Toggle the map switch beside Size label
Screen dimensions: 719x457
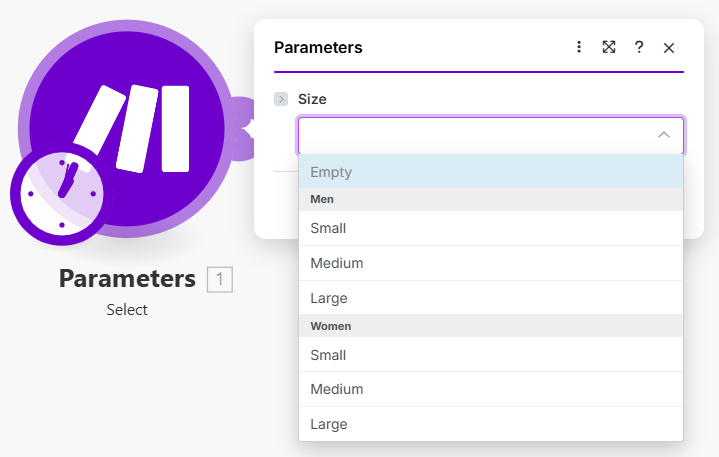281,99
